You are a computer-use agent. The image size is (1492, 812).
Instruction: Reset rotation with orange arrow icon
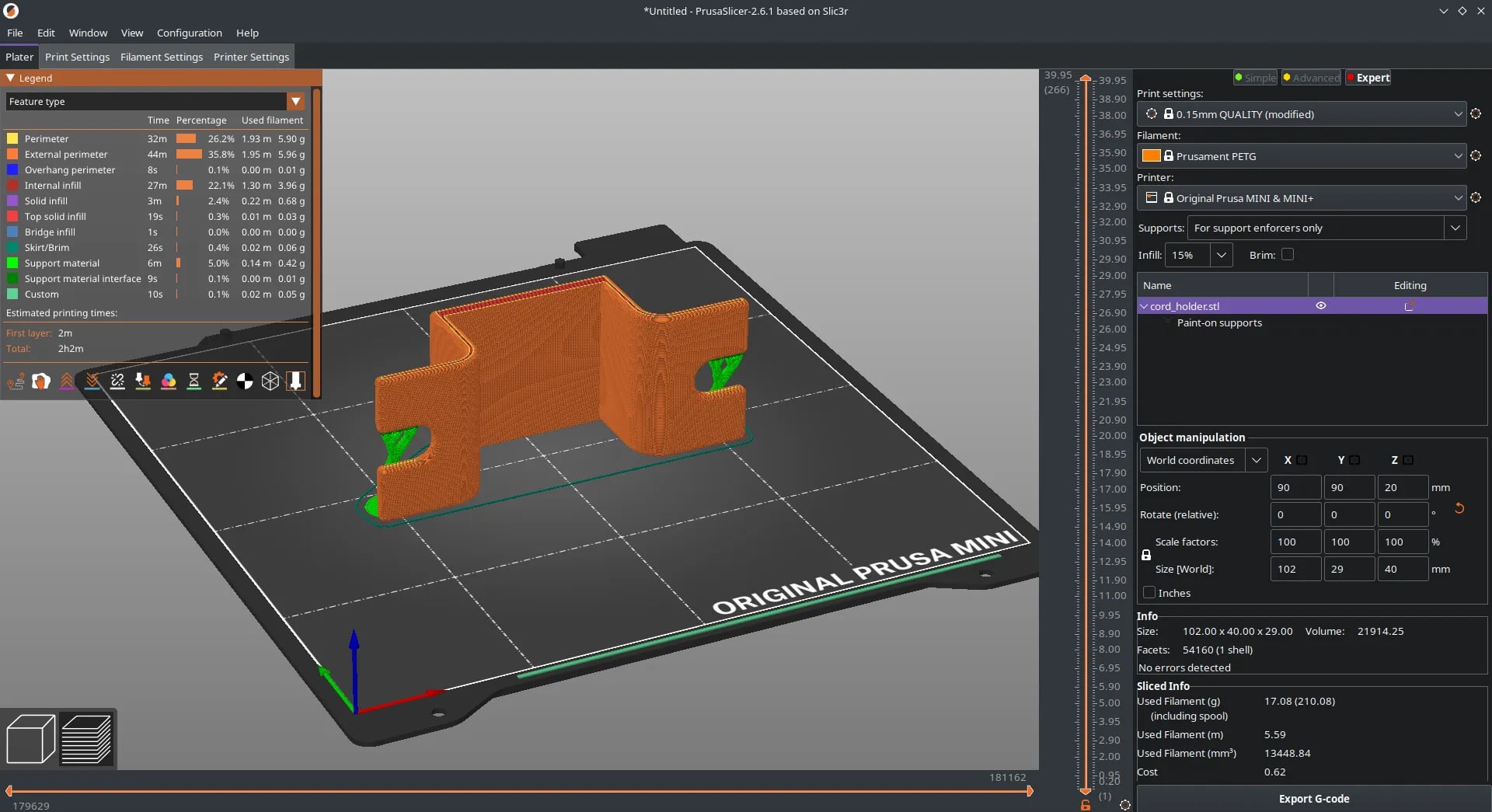(1459, 508)
